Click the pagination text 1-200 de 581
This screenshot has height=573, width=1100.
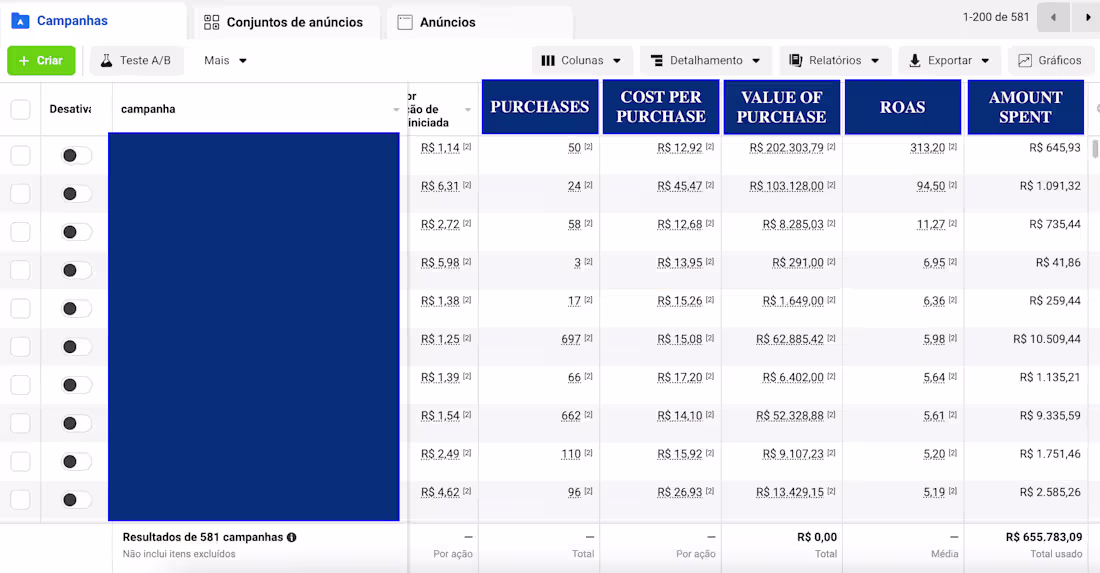point(995,17)
